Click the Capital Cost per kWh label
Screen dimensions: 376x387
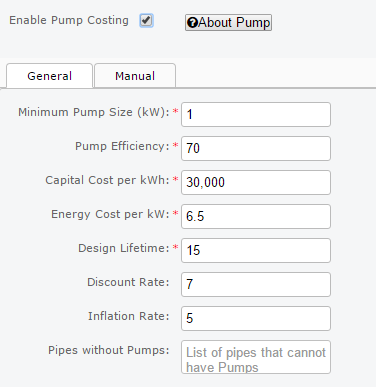point(107,180)
